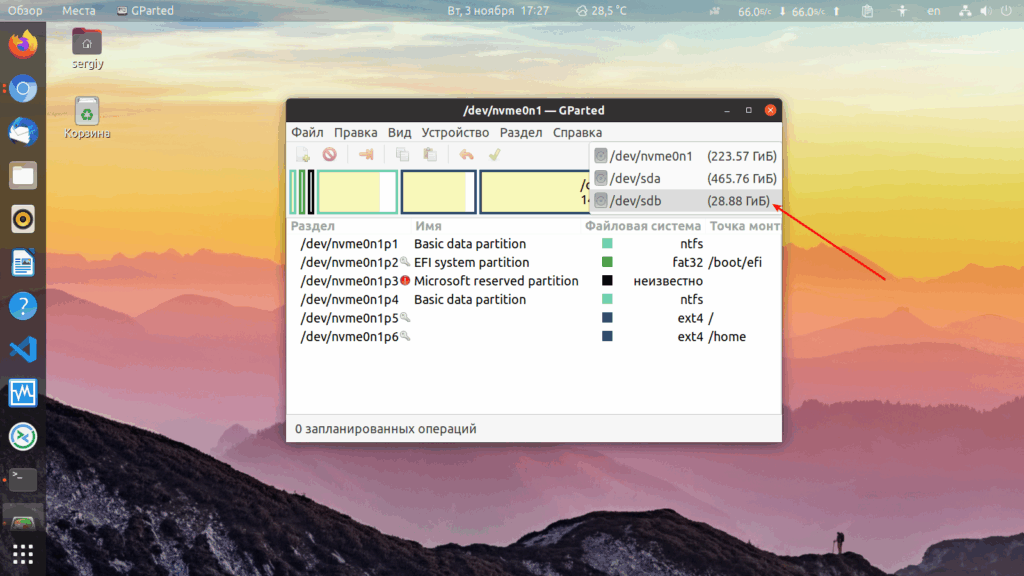Open the sergiy home folder desktop icon
The height and width of the screenshot is (576, 1024).
87,48
